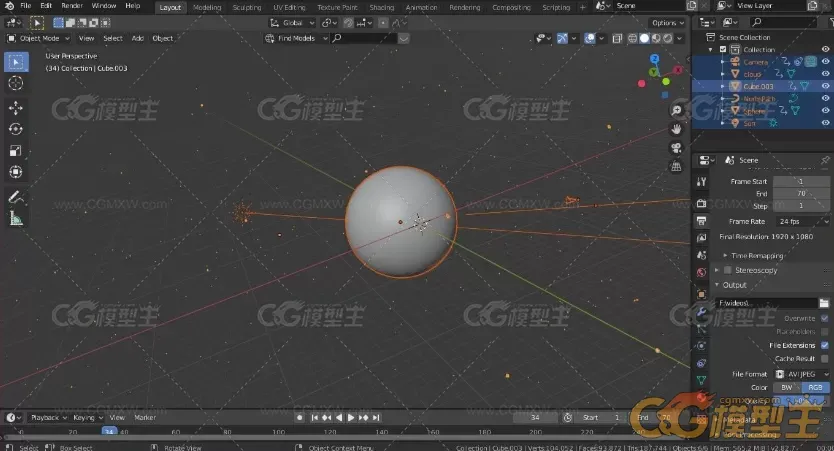Open the Tool properties tab
Screen dimensions: 834x451
coord(702,182)
